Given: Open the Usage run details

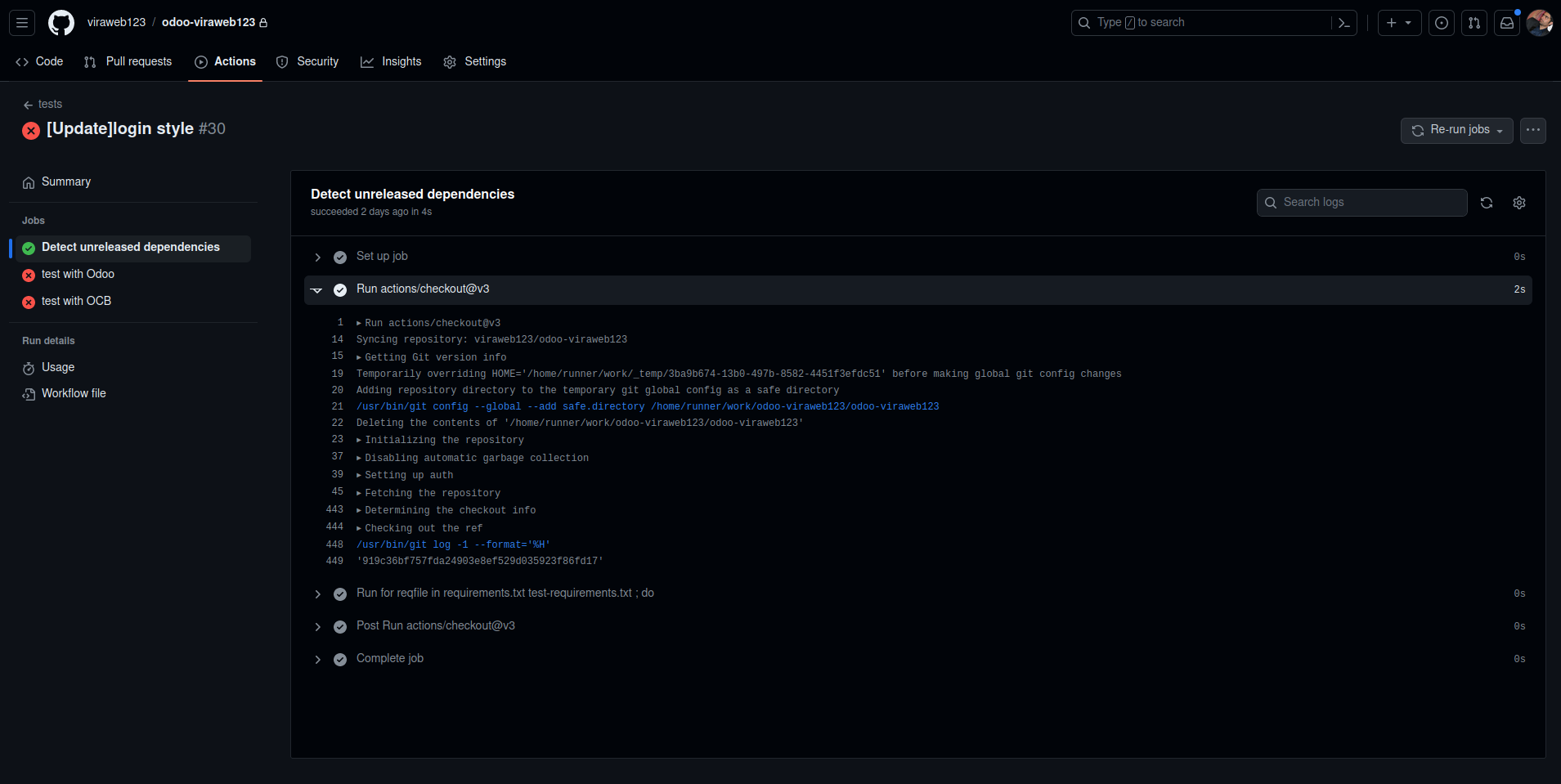Looking at the screenshot, I should tap(133, 367).
